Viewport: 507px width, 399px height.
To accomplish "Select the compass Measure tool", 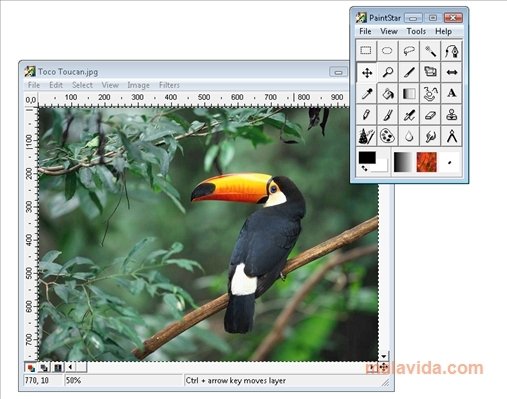I will 452,136.
